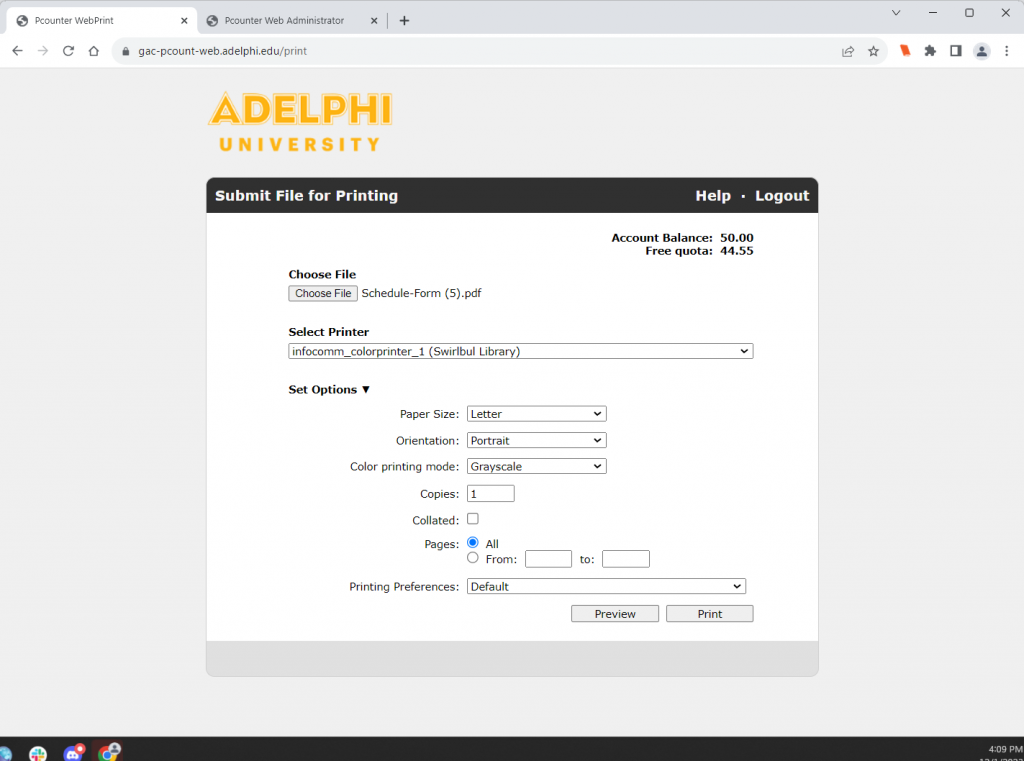The image size is (1024, 761).
Task: Click the share page icon in address bar
Action: coord(848,51)
